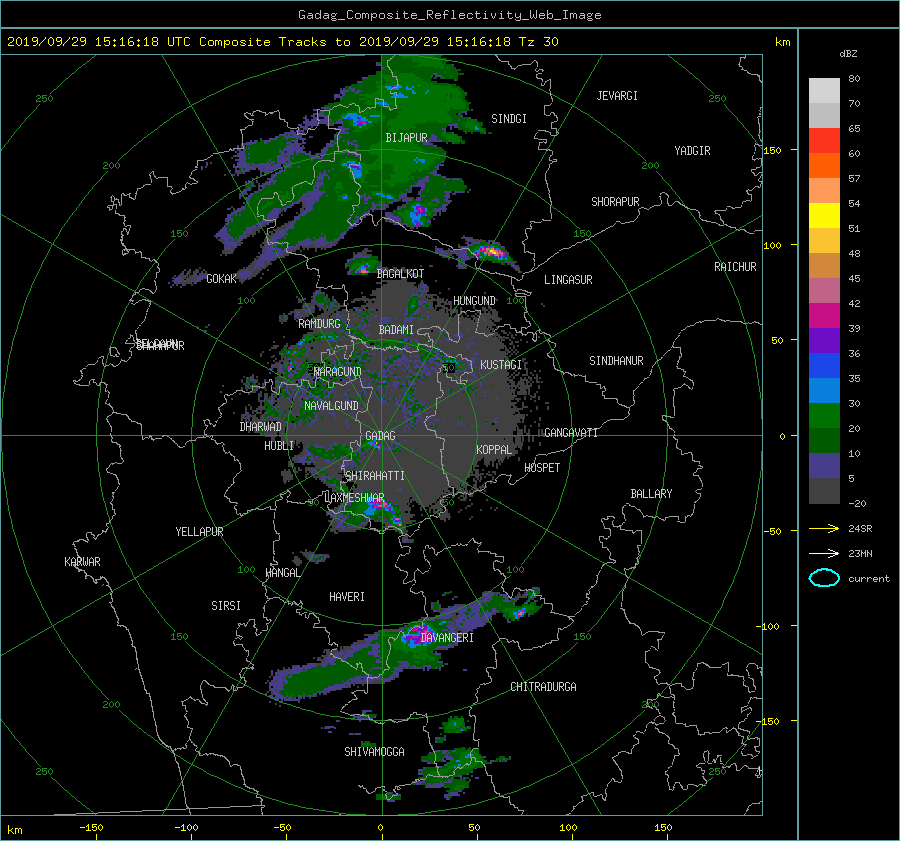Click the GADAG radar center label

pyautogui.click(x=380, y=436)
